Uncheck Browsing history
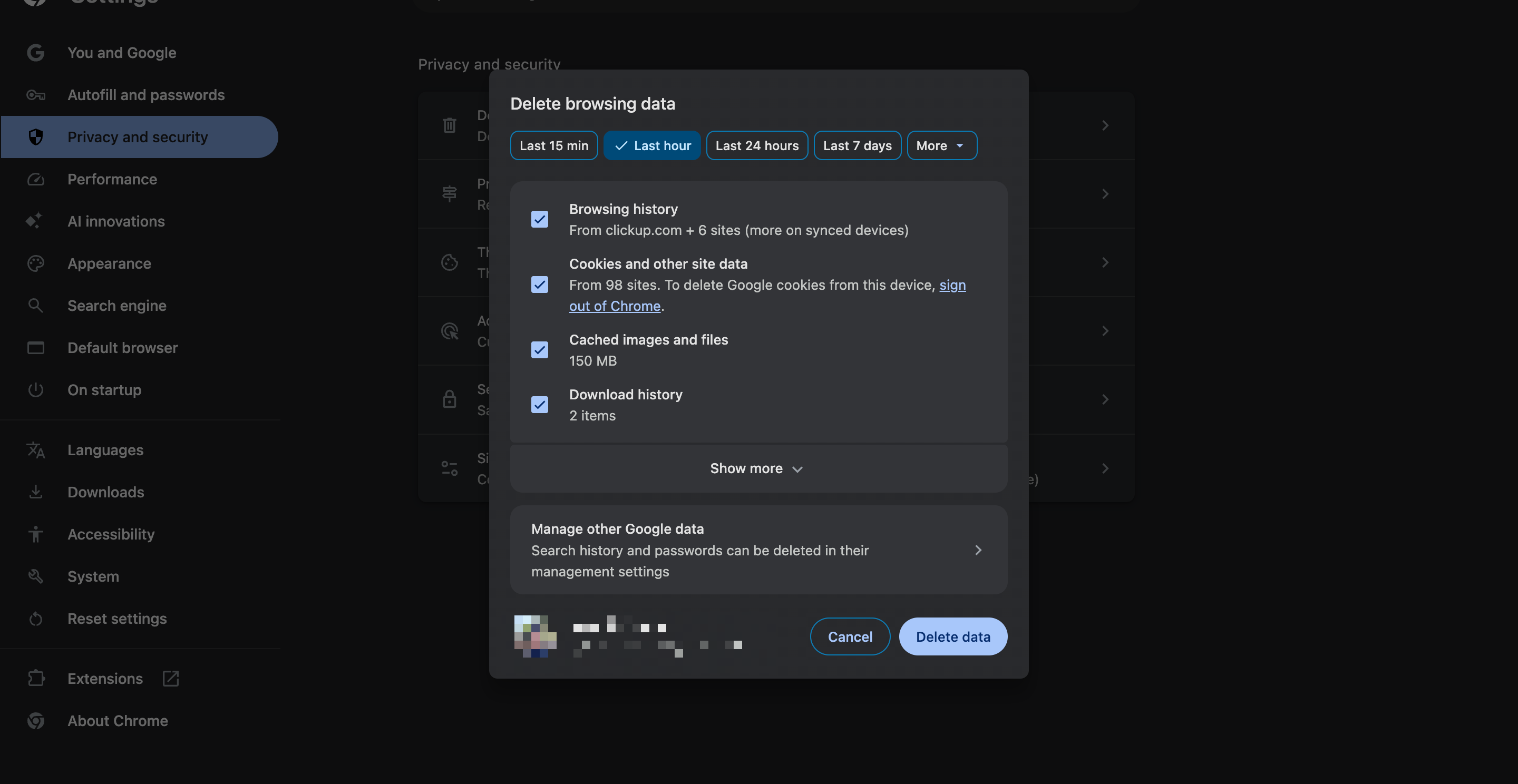Image resolution: width=1518 pixels, height=784 pixels. pos(539,219)
